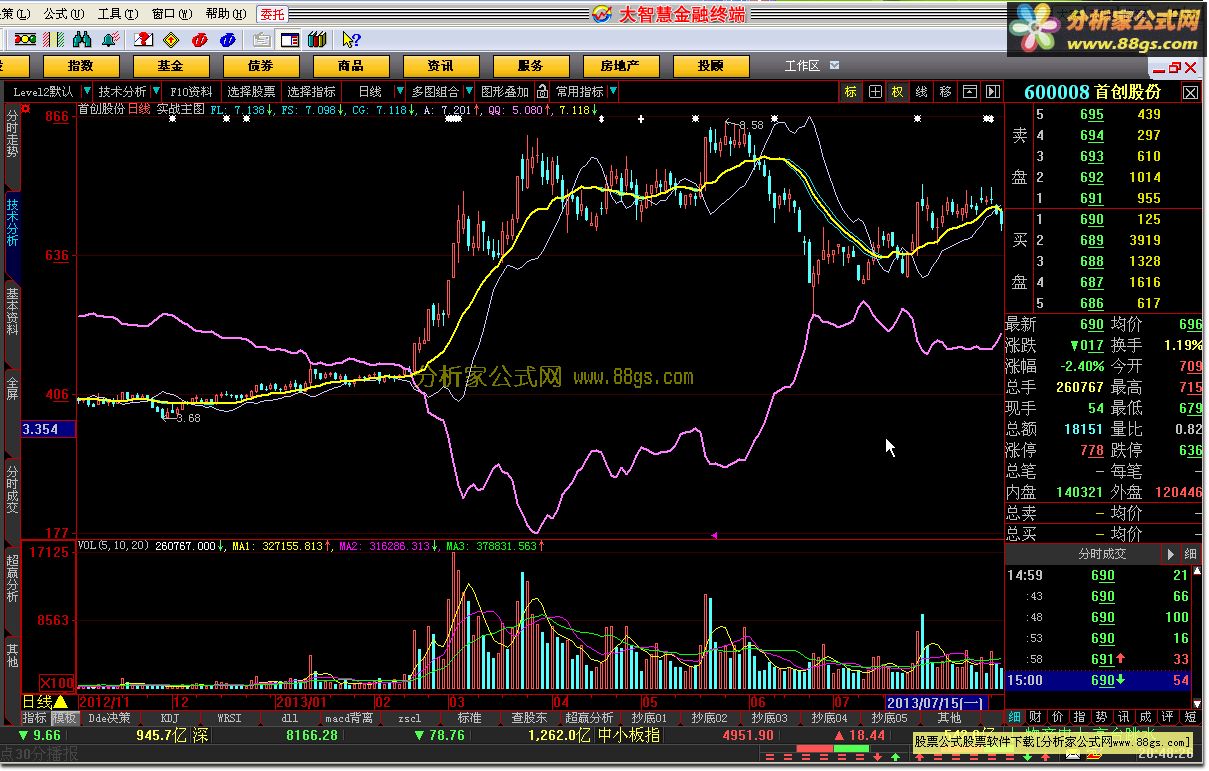Click the padlock icon beside 图形叠加
This screenshot has width=1209, height=771.
(542, 92)
